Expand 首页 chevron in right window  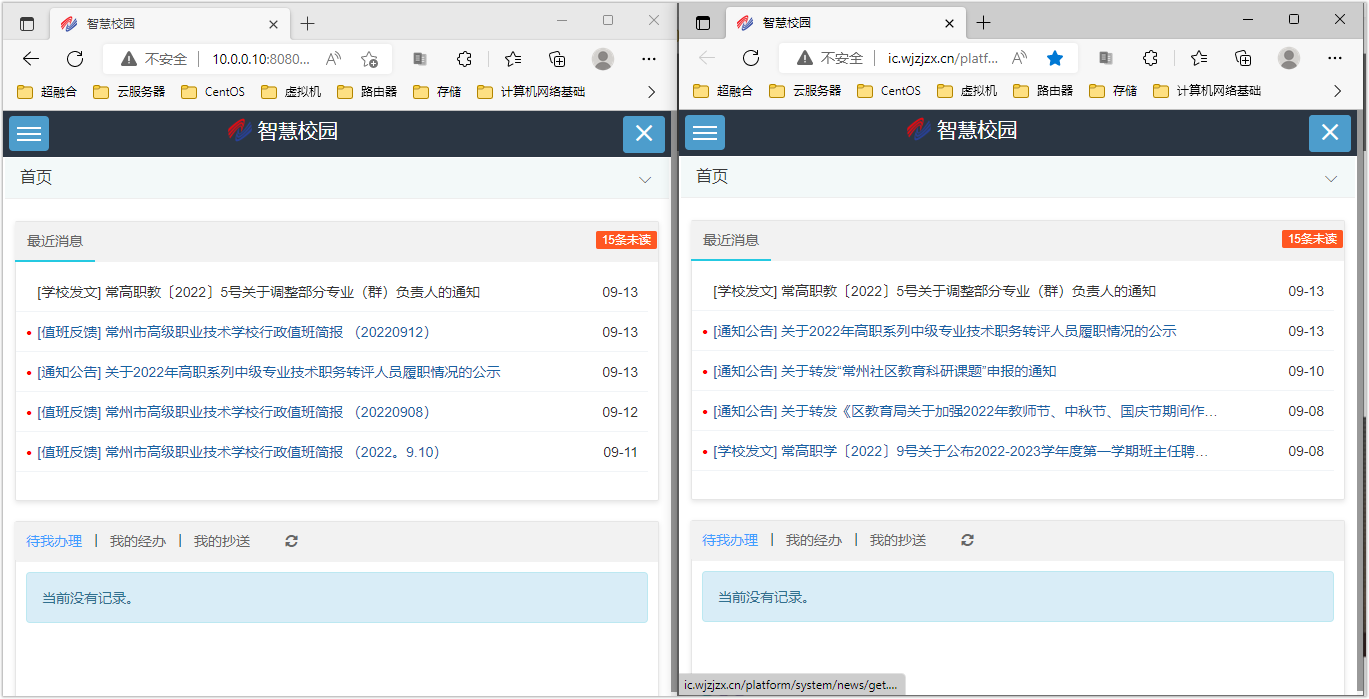pos(1331,179)
